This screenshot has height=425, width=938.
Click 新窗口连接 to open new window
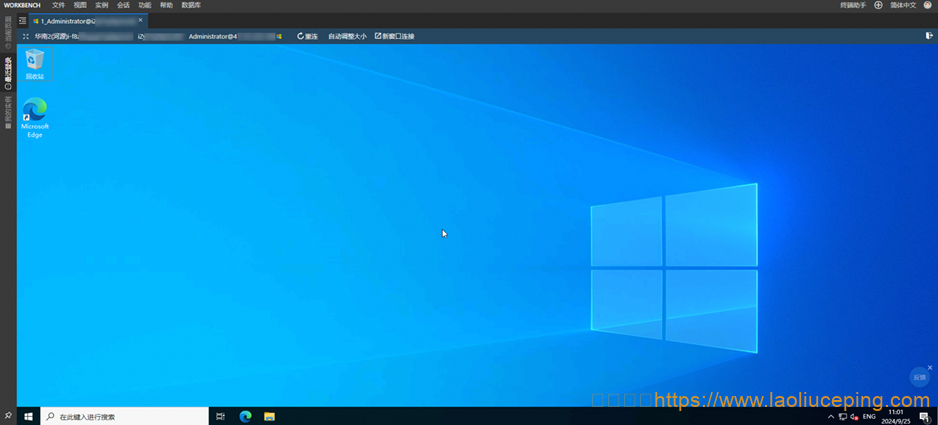(x=394, y=36)
